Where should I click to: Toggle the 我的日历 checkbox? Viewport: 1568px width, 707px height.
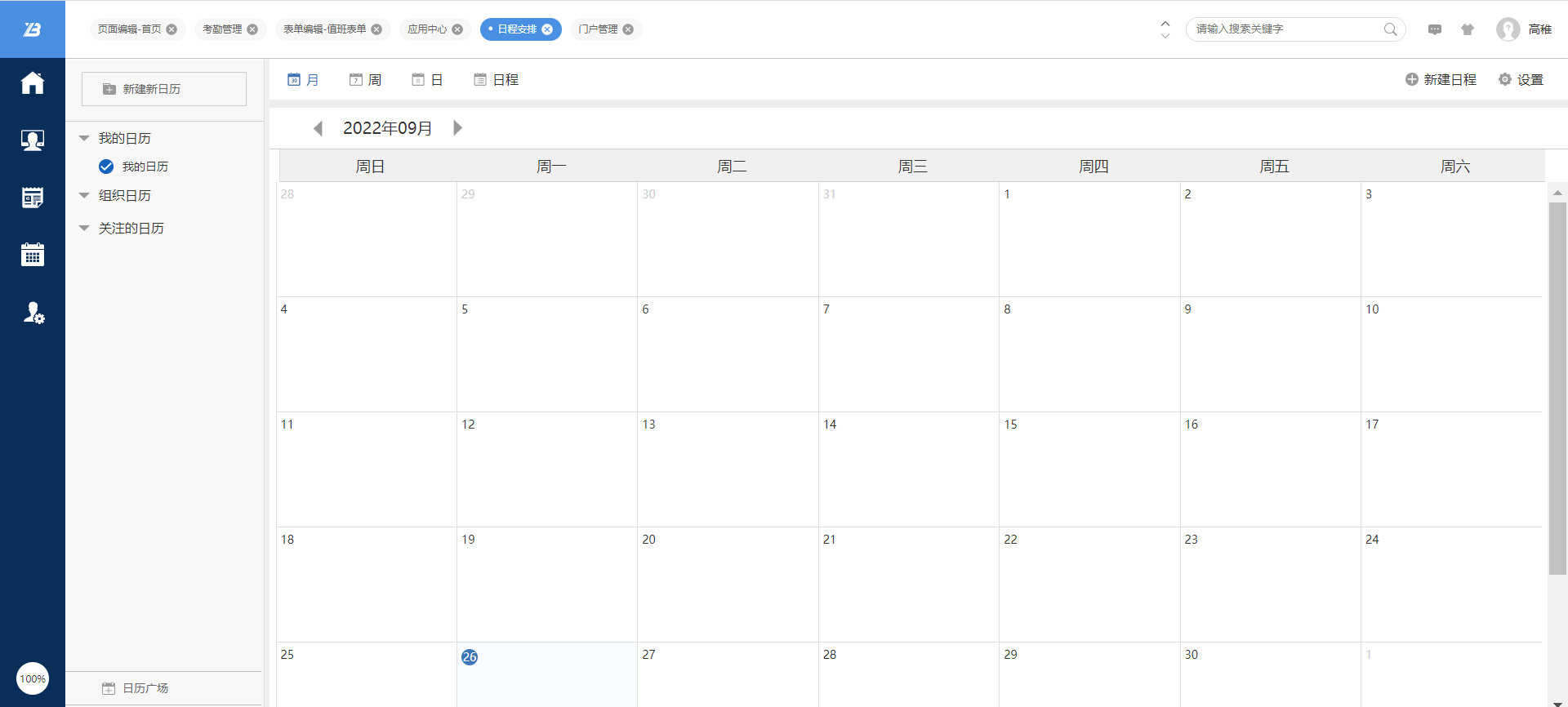pos(106,167)
